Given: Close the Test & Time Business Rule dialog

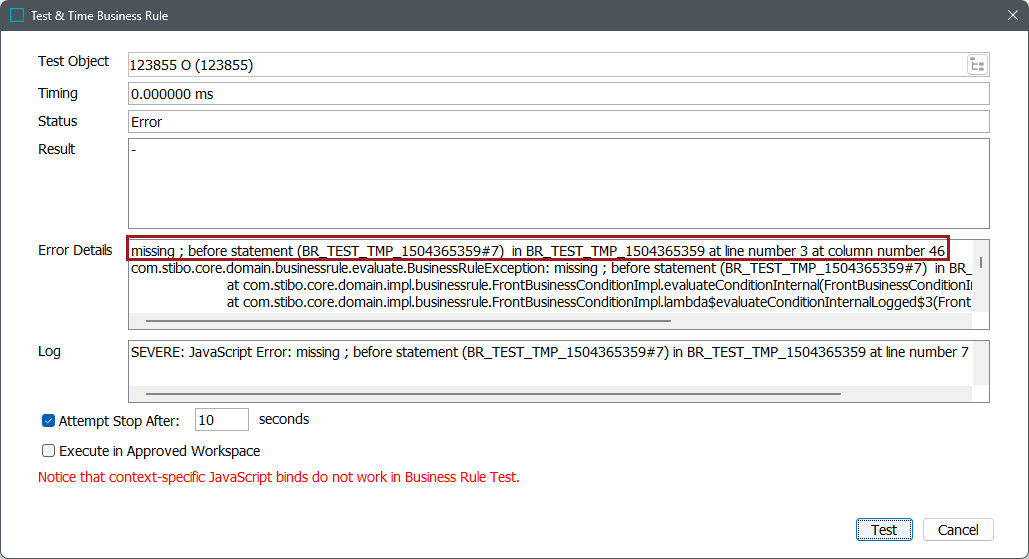Looking at the screenshot, I should click(1013, 15).
